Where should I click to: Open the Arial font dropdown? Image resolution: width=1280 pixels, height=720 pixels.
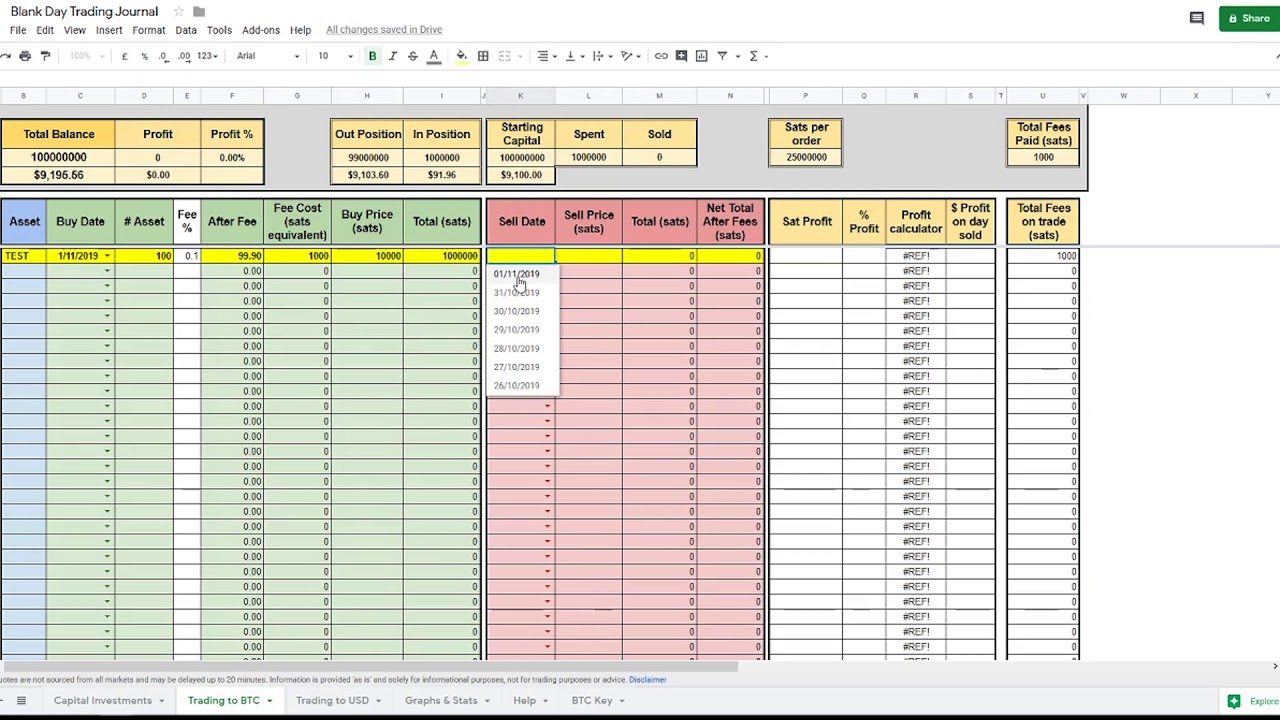pyautogui.click(x=267, y=56)
